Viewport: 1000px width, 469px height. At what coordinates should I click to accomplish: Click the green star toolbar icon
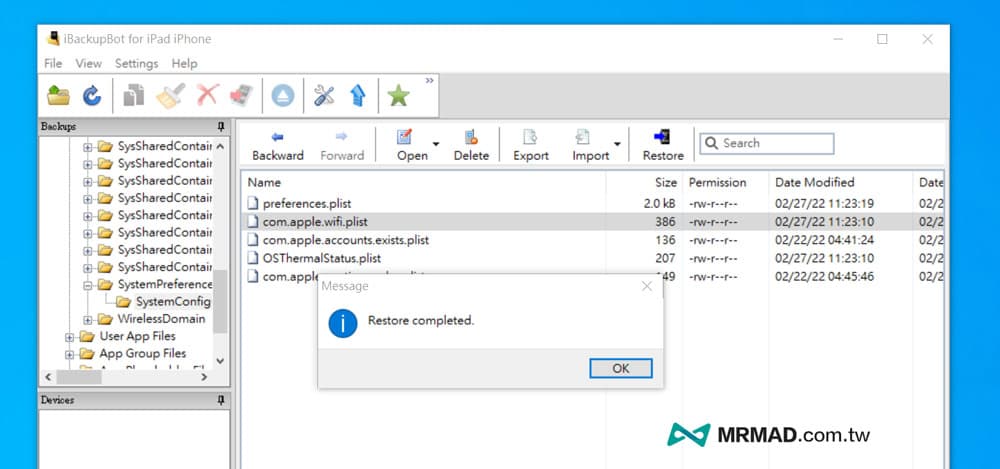click(x=399, y=96)
